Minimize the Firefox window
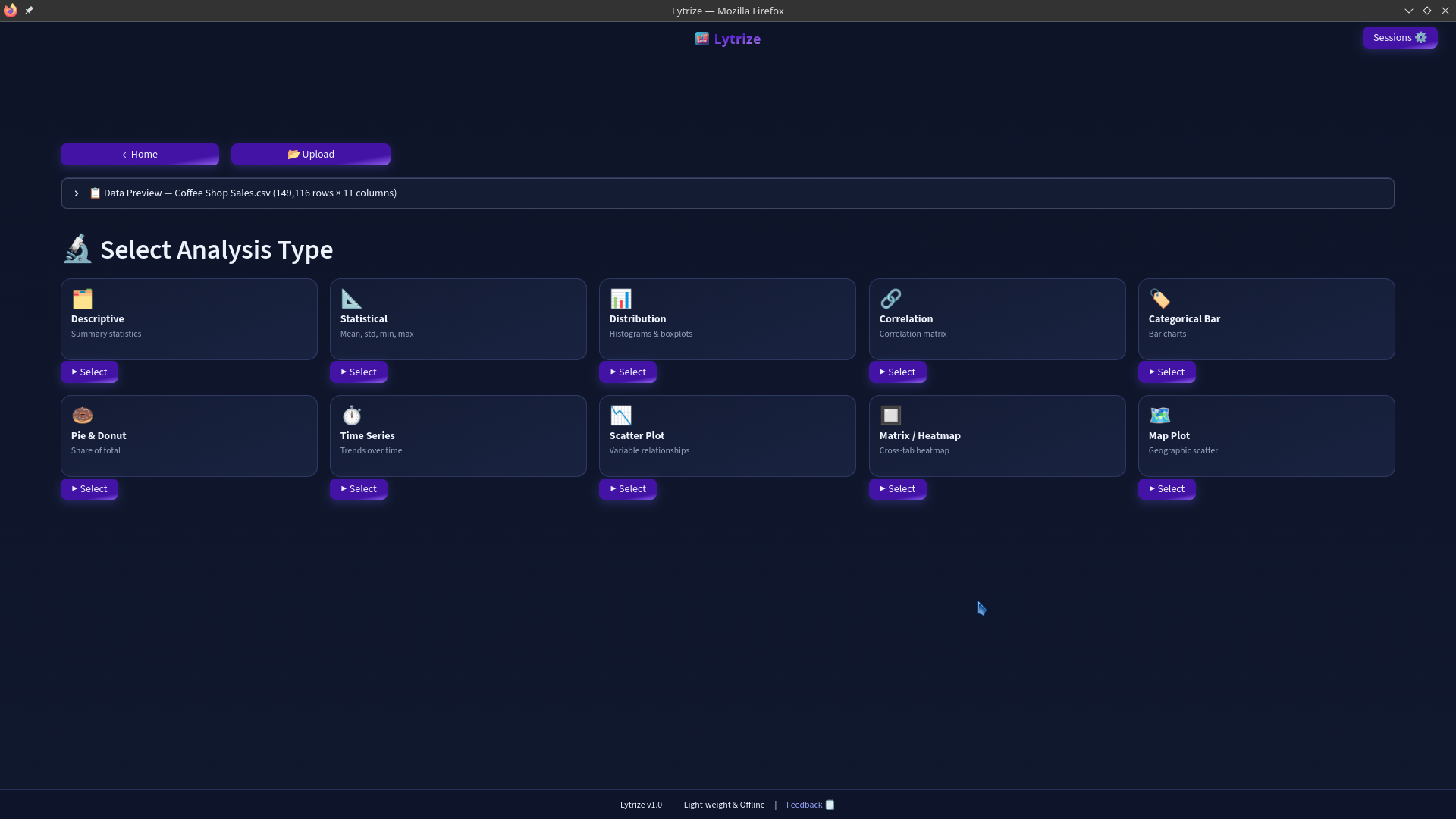 click(1408, 11)
